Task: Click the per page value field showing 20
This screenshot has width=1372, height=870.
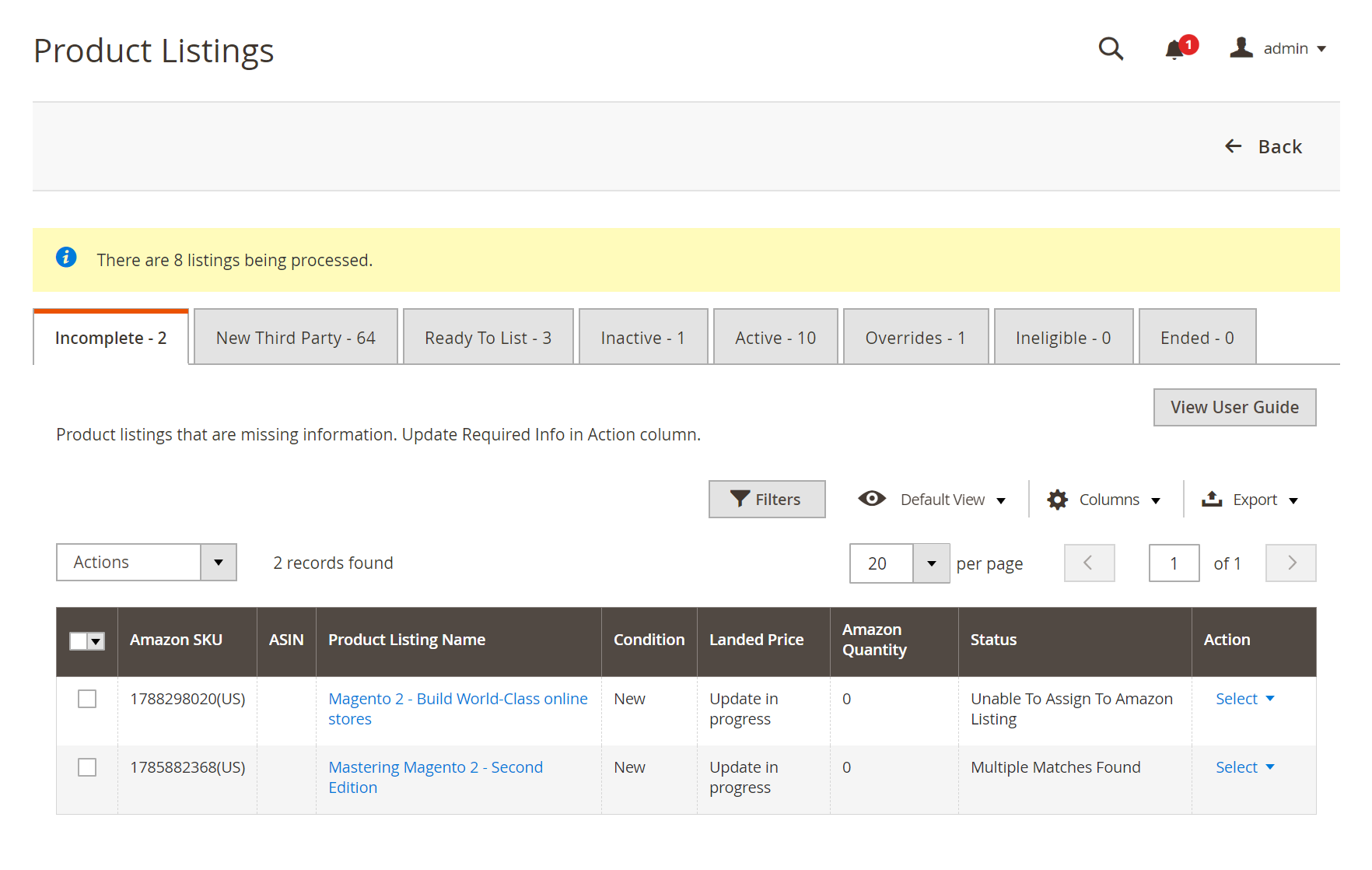Action: (881, 563)
